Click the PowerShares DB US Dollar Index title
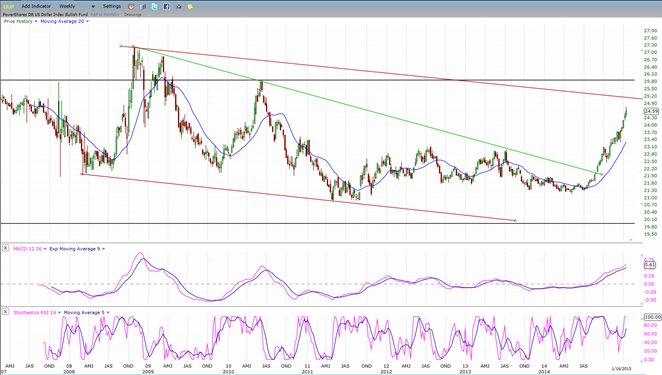The width and height of the screenshot is (662, 375). (x=46, y=14)
